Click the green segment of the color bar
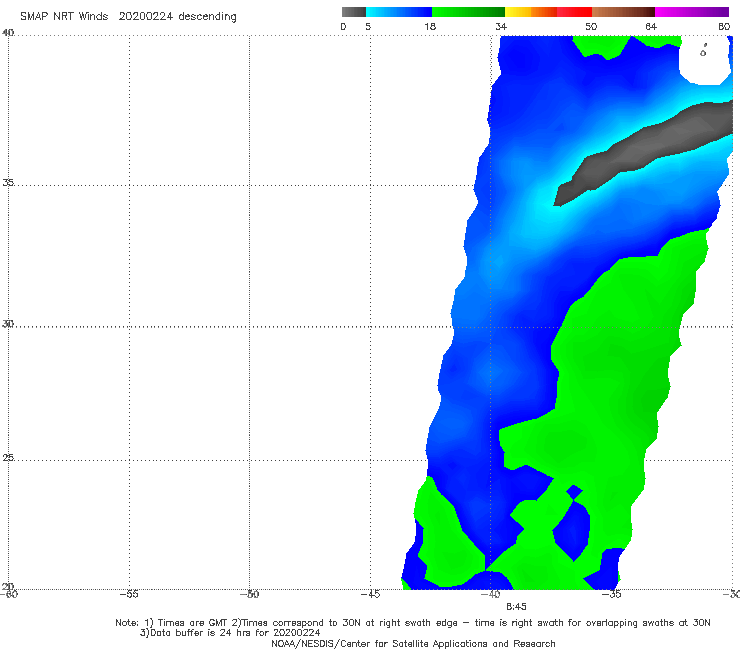Screen dimensions: 740x650 [x=468, y=12]
